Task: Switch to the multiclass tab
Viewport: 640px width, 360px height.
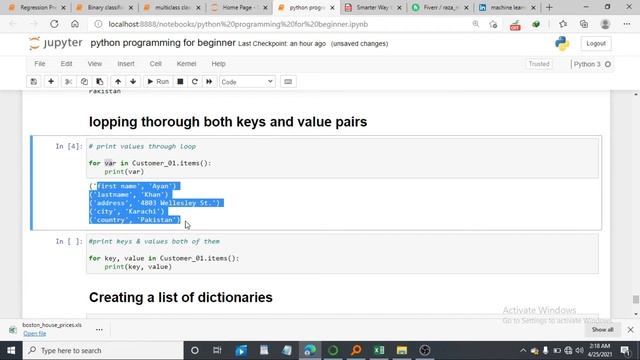Action: coord(172,7)
